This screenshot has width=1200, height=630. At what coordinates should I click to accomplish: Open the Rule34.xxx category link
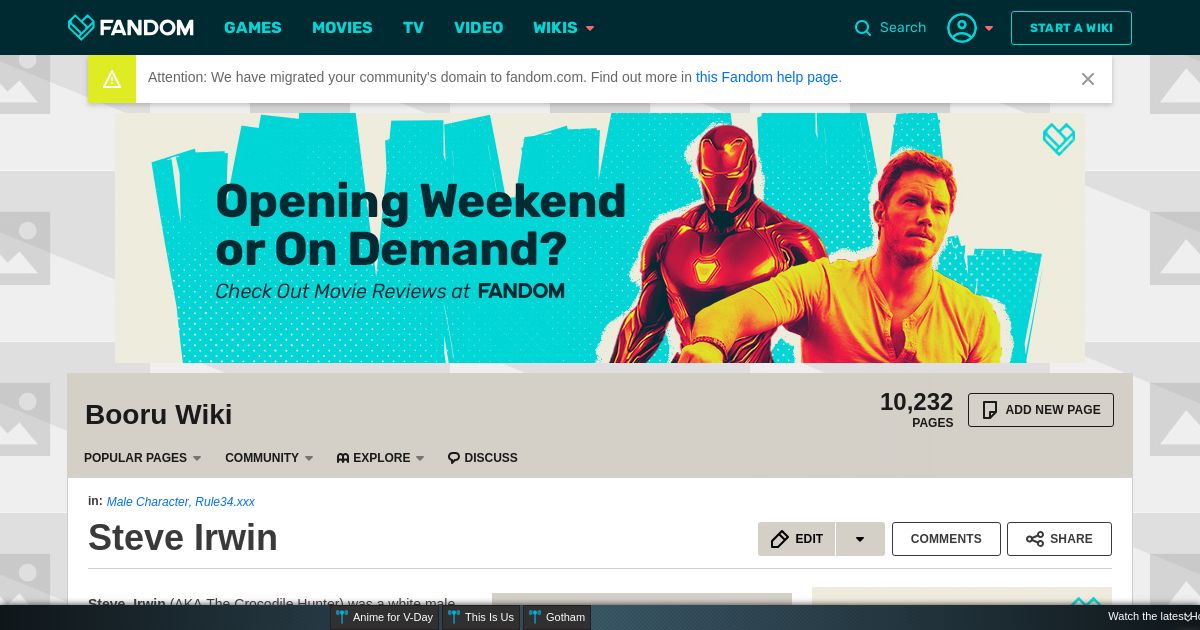pos(225,502)
